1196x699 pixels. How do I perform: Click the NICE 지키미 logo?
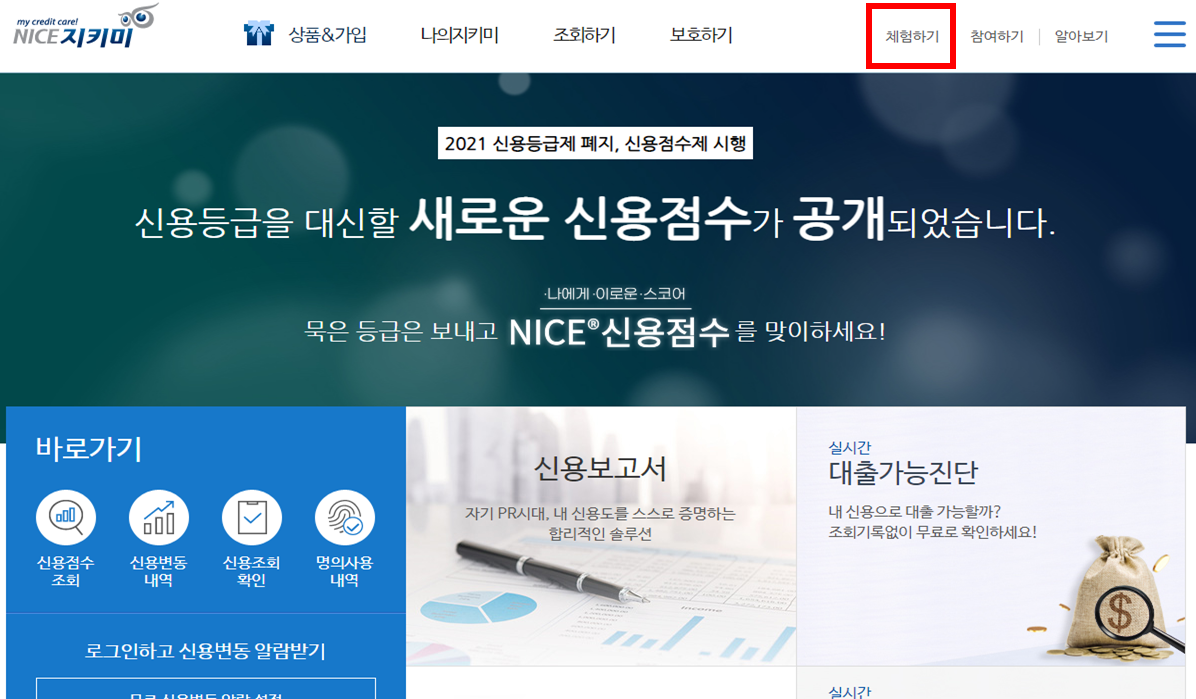coord(86,27)
